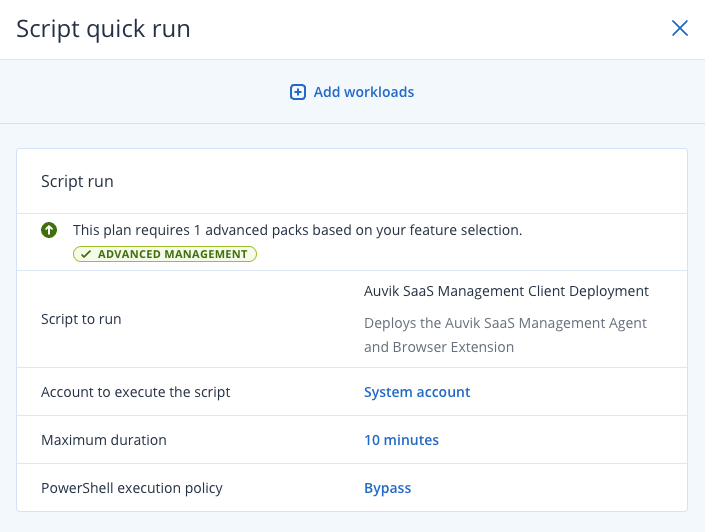Select the Advanced Management pack badge
Screen dimensions: 705x532
(x=165, y=254)
